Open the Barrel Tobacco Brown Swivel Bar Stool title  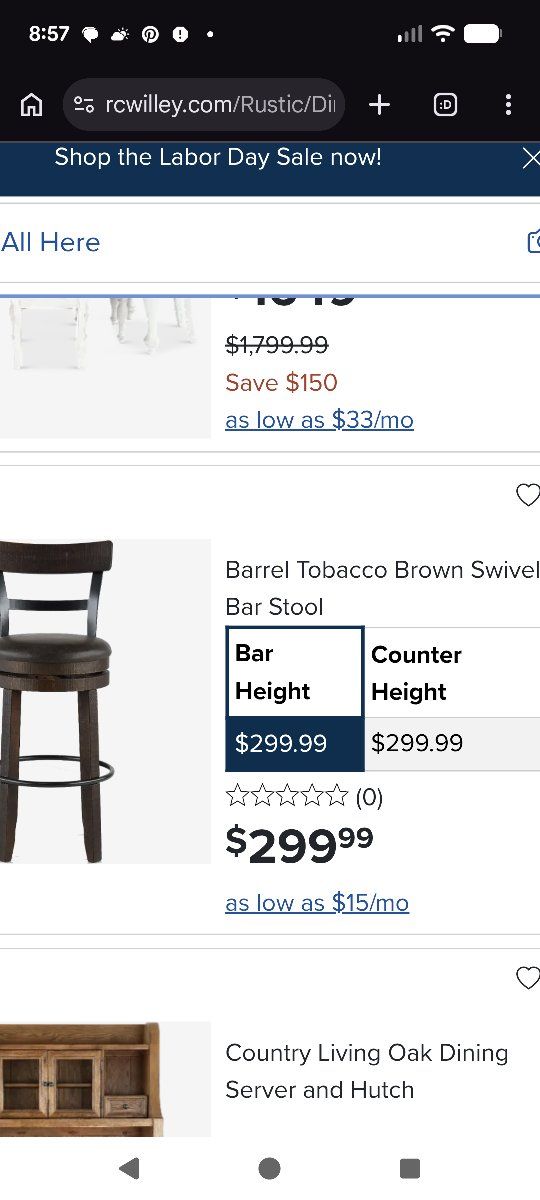point(382,588)
